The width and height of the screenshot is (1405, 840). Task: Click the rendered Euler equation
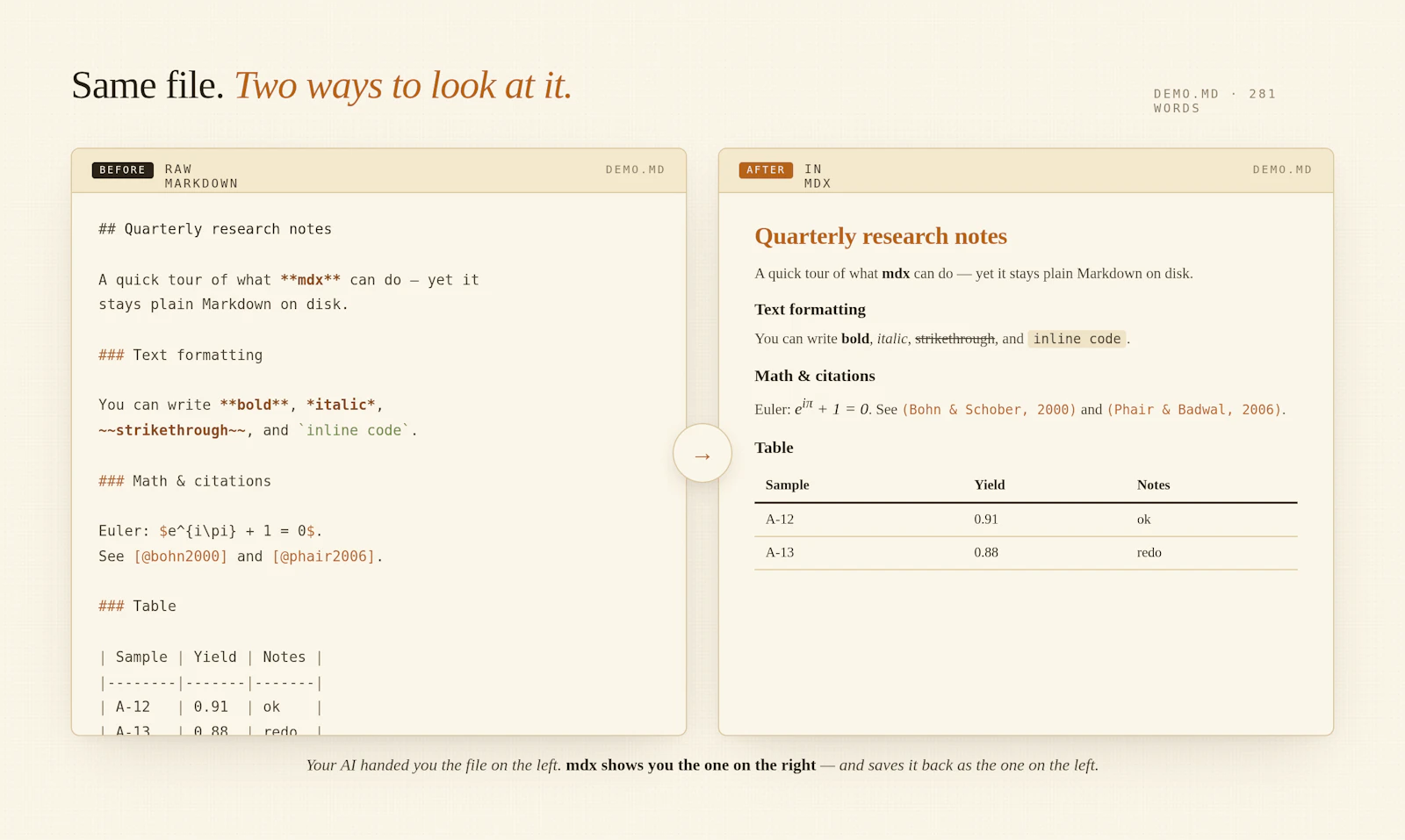click(832, 407)
